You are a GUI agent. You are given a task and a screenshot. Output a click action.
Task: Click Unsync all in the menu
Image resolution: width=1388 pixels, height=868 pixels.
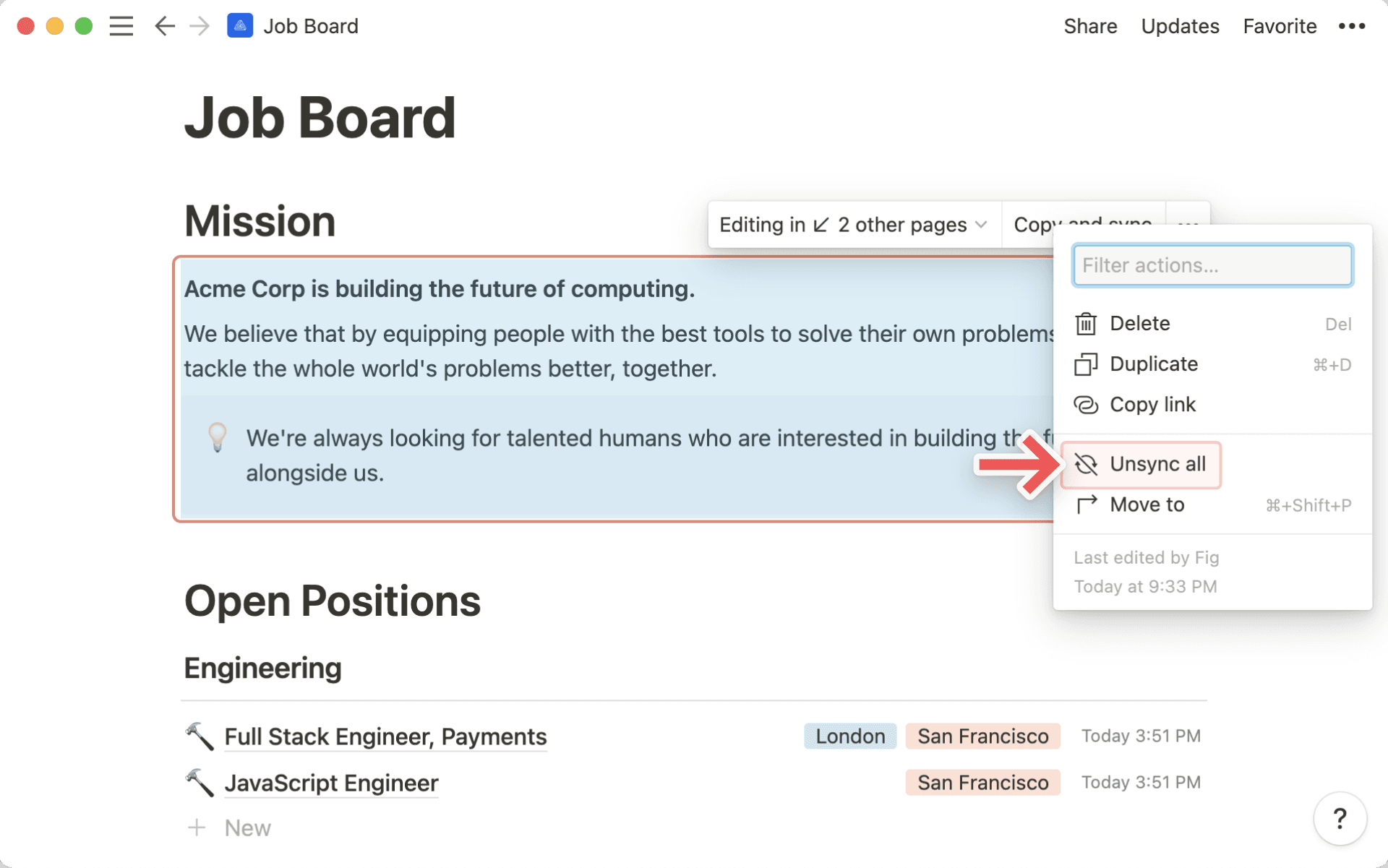[1157, 464]
